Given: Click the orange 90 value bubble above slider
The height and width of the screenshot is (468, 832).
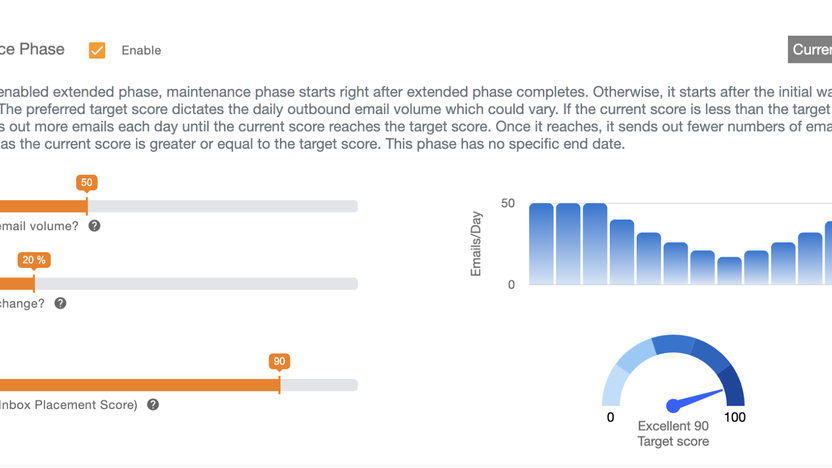Looking at the screenshot, I should point(279,361).
